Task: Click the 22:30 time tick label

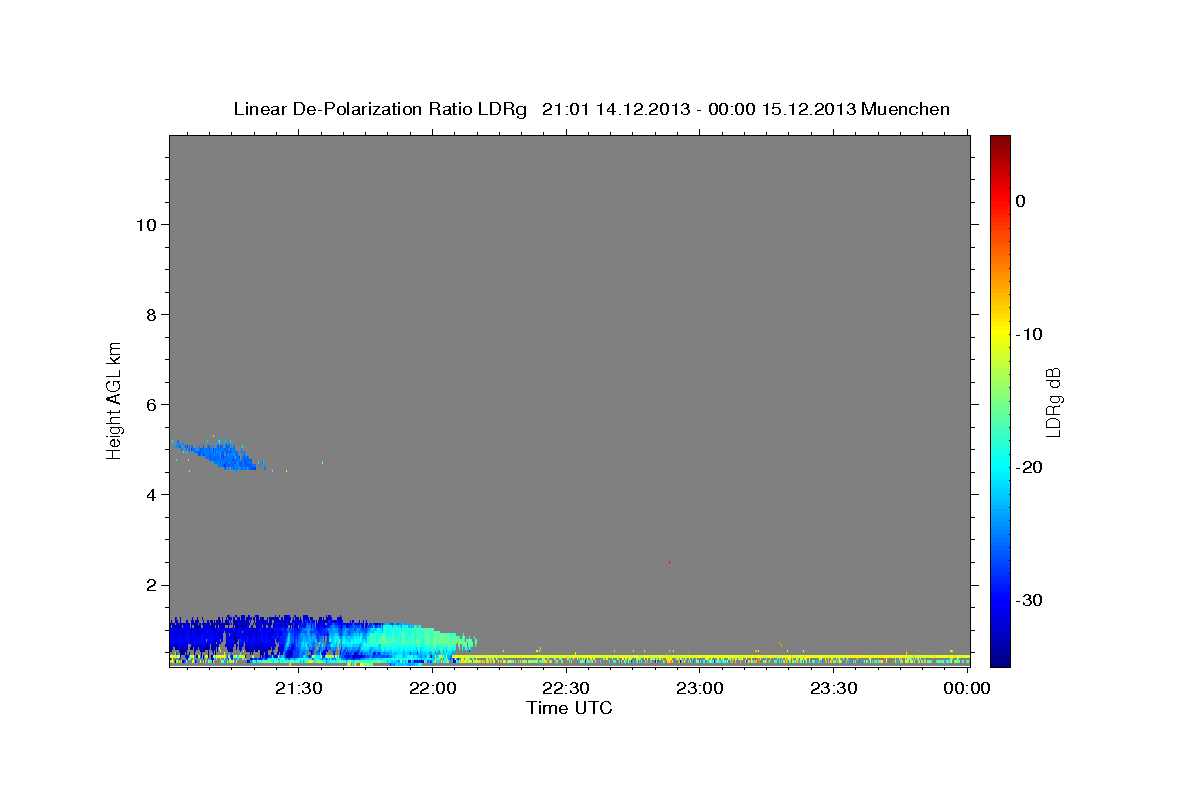Action: pos(566,688)
